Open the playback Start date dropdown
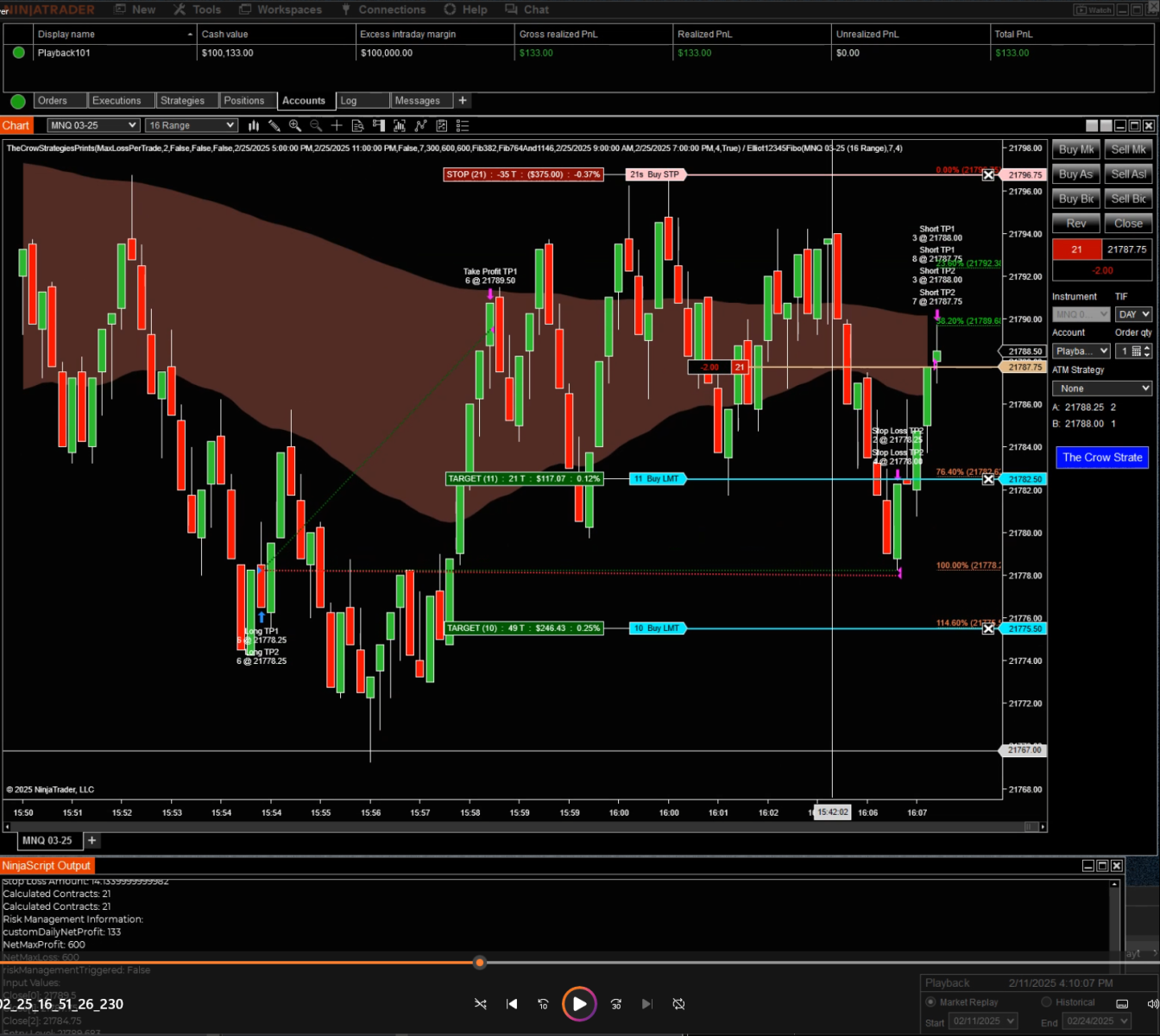 point(983,1021)
